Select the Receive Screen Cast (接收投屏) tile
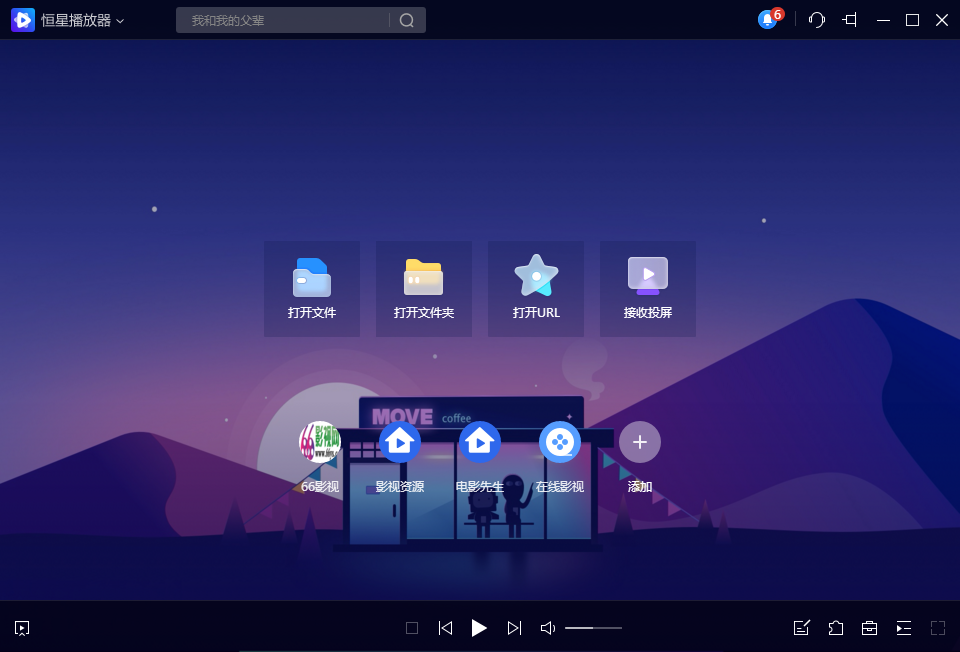960x652 pixels. pyautogui.click(x=648, y=288)
